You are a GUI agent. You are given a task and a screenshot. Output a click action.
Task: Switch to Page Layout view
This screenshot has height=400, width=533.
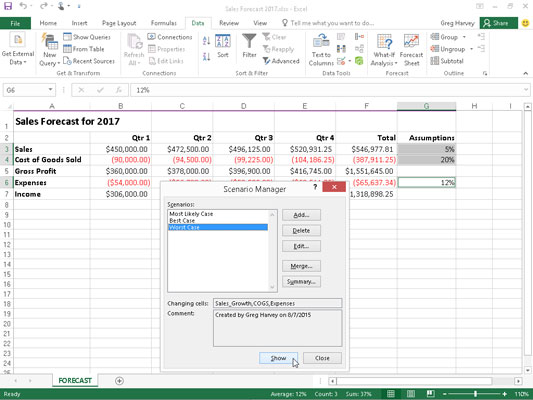[x=411, y=394]
